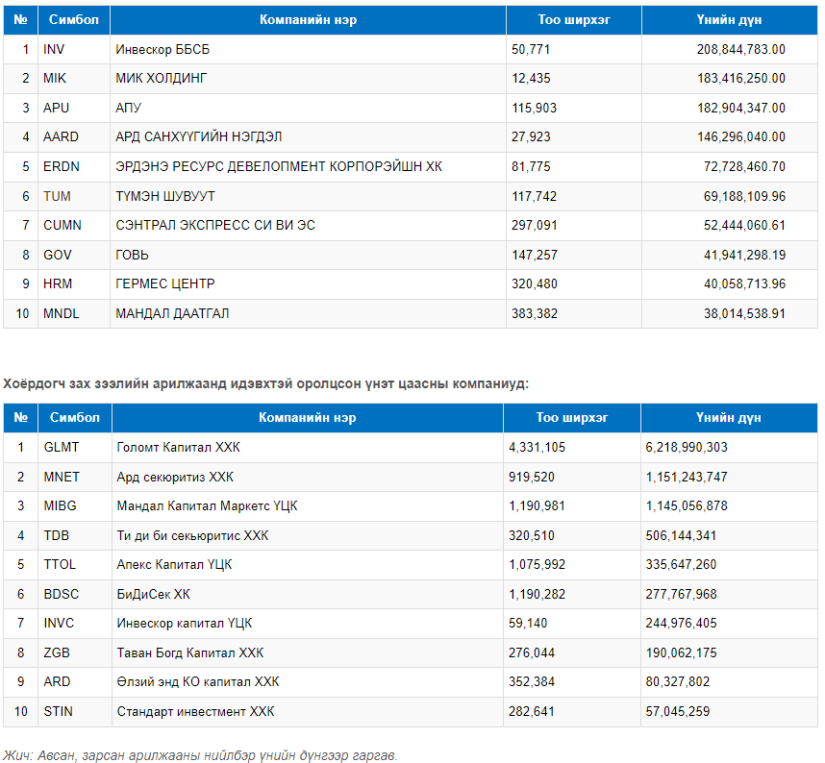Click the name "Ти ди би секьюритис ХХК"
This screenshot has height=763, width=825.
click(193, 536)
